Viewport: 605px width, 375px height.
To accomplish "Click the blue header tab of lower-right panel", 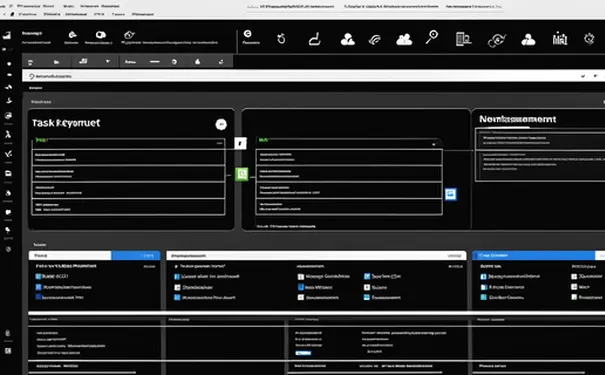I will tap(533, 255).
